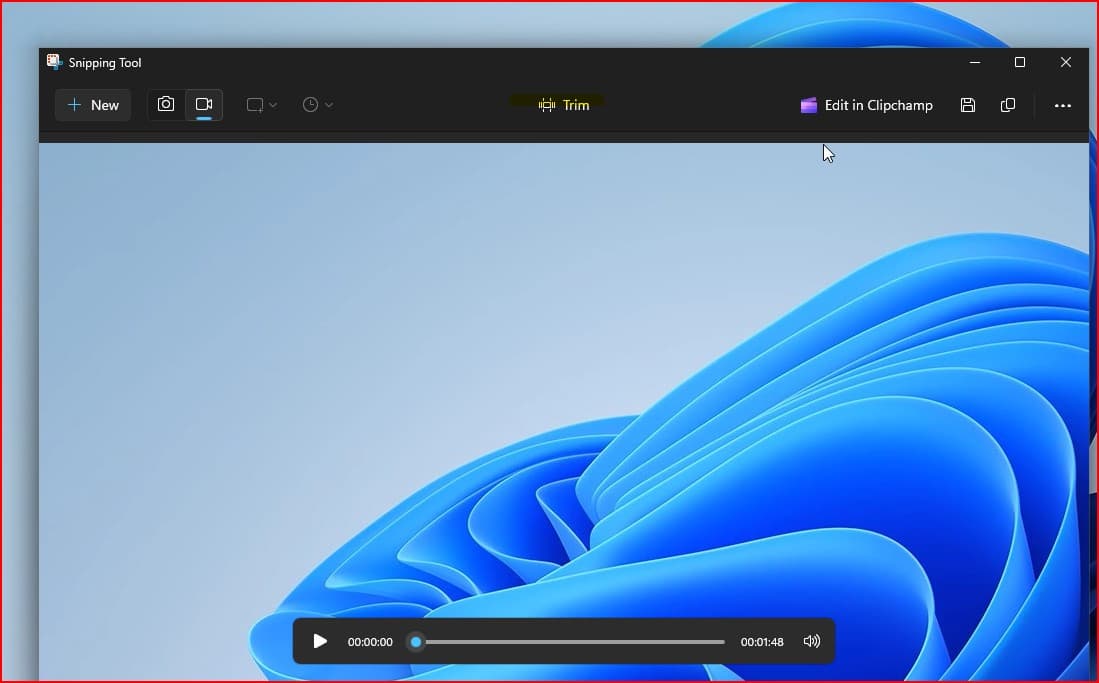Click the 00:01:48 total duration label
The height and width of the screenshot is (683, 1099).
(762, 641)
